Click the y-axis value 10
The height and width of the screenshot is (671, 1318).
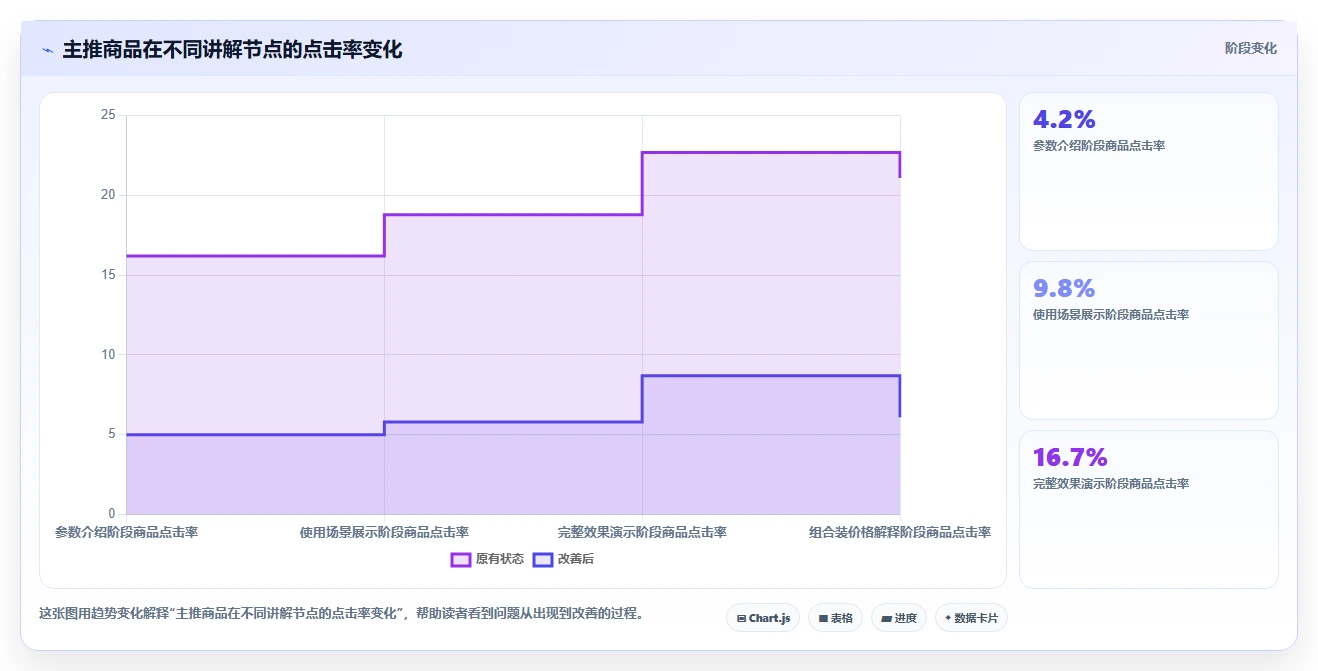(x=108, y=354)
